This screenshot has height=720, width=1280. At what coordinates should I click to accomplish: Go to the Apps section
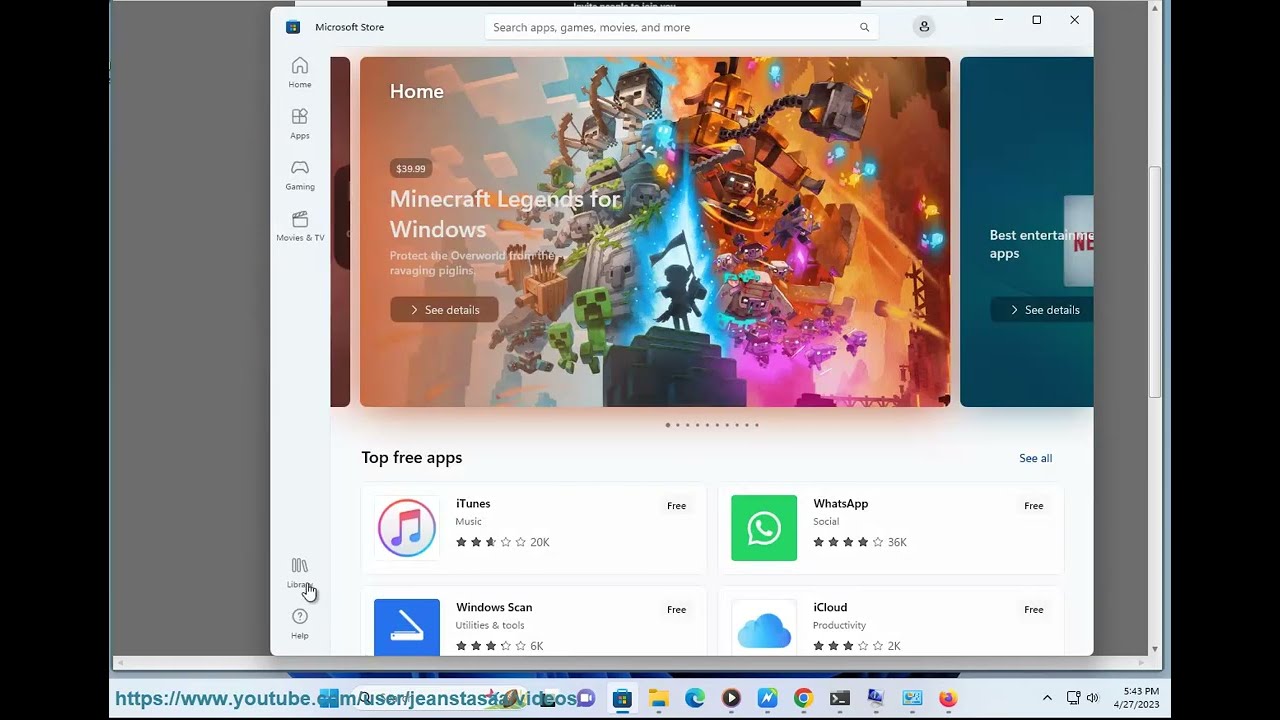(299, 124)
